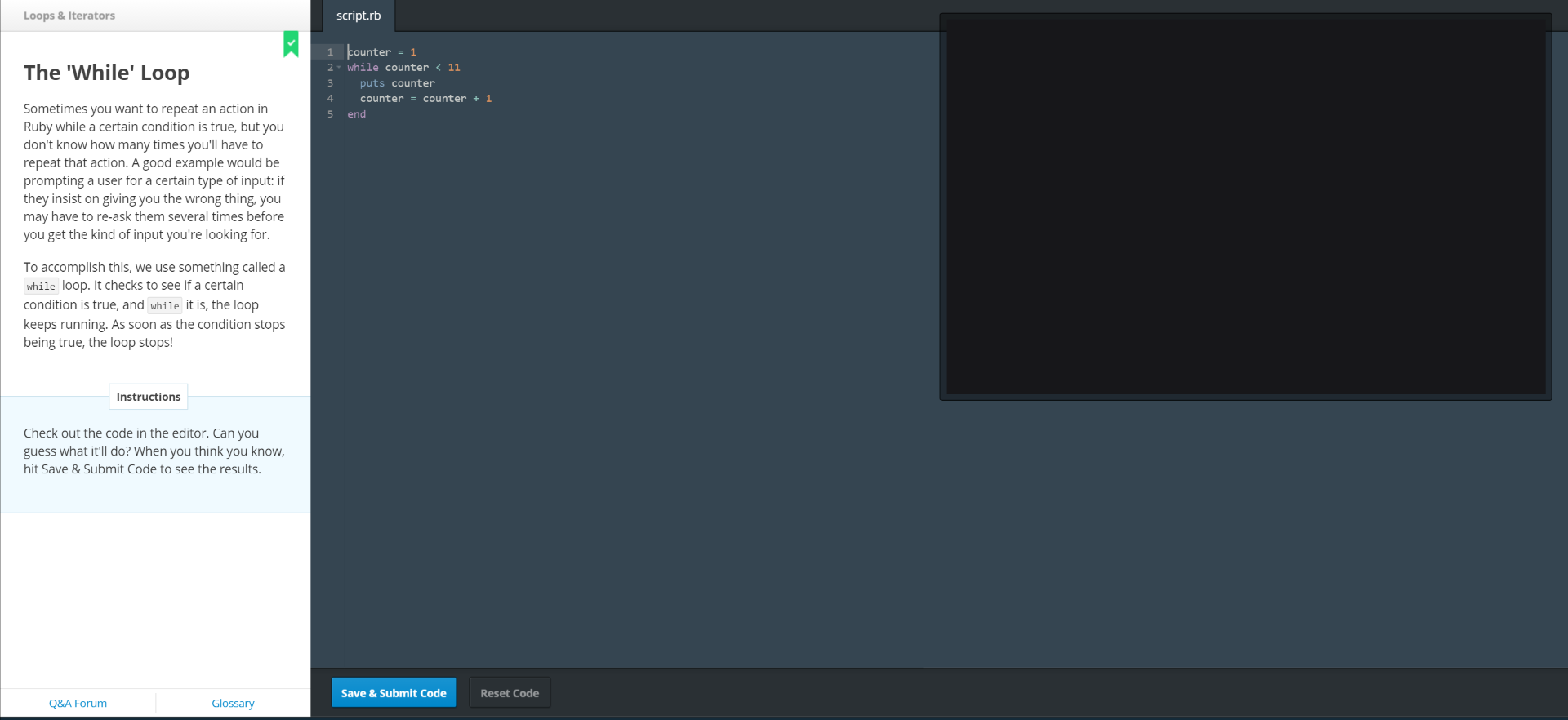1568x720 pixels.
Task: Click the 'The While Loop' lesson heading
Action: pos(107,73)
